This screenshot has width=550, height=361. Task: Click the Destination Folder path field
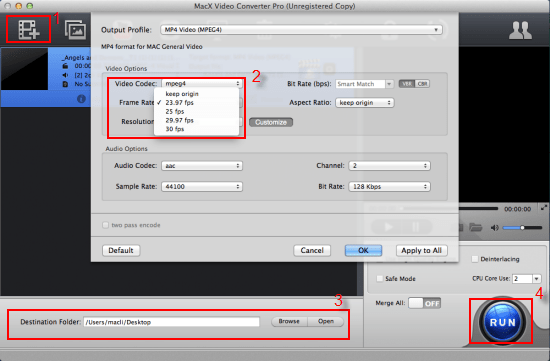[172, 322]
